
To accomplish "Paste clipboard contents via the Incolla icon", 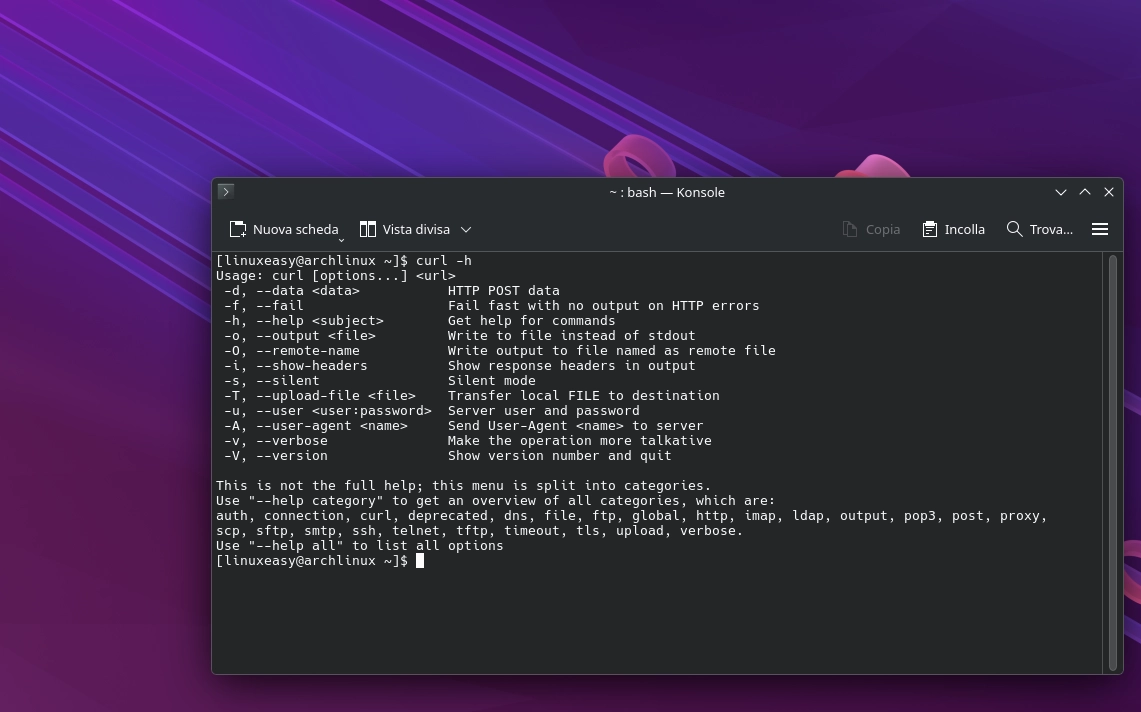I will [930, 229].
